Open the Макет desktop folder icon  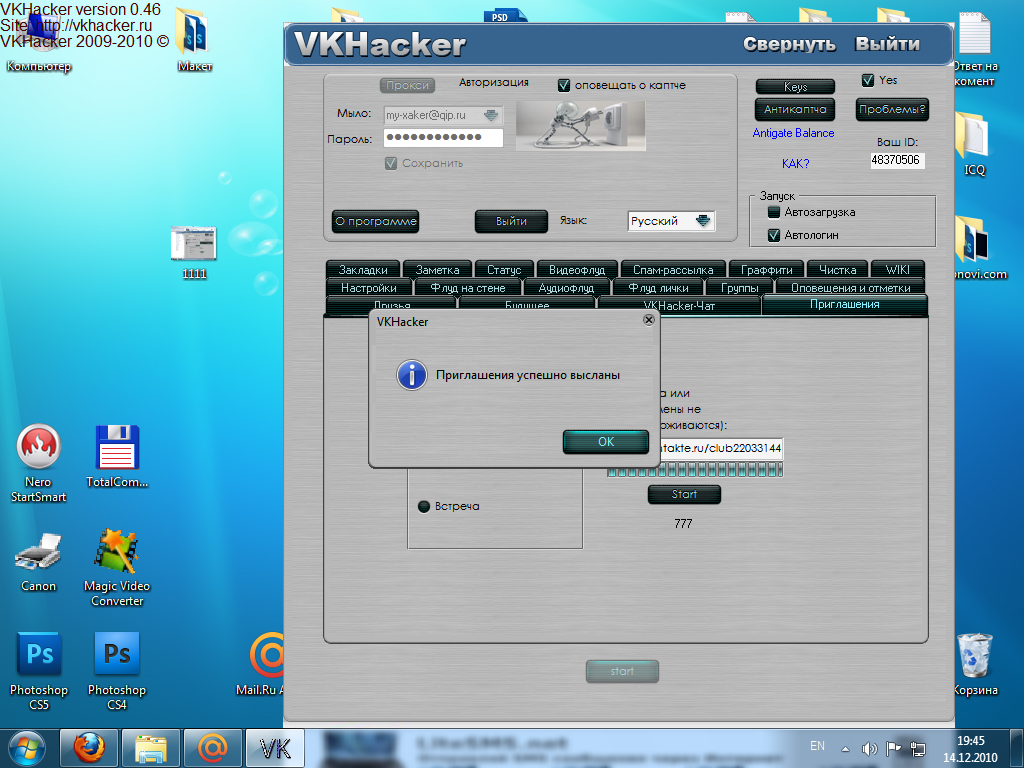[x=194, y=39]
